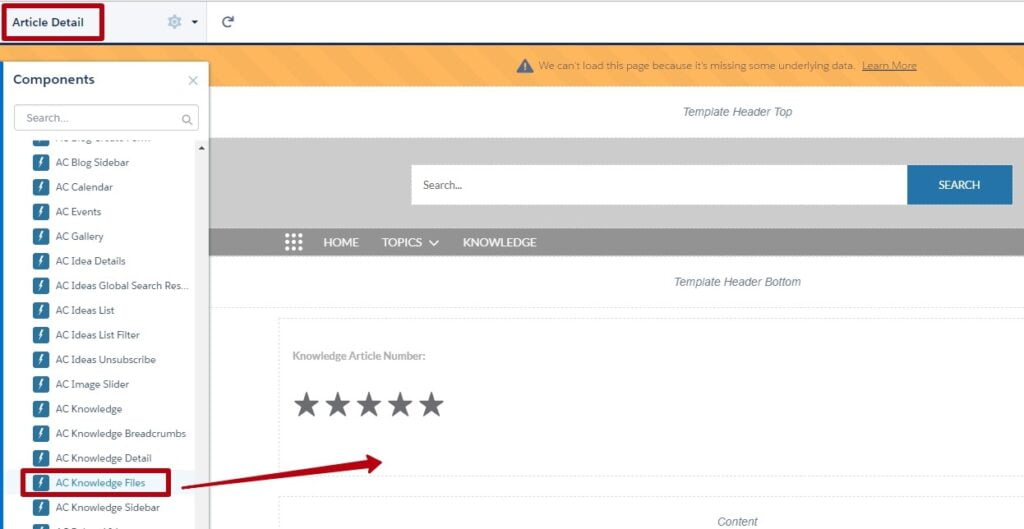Click the icon beside AC Ideas List Filter
The width and height of the screenshot is (1024, 529).
41,335
